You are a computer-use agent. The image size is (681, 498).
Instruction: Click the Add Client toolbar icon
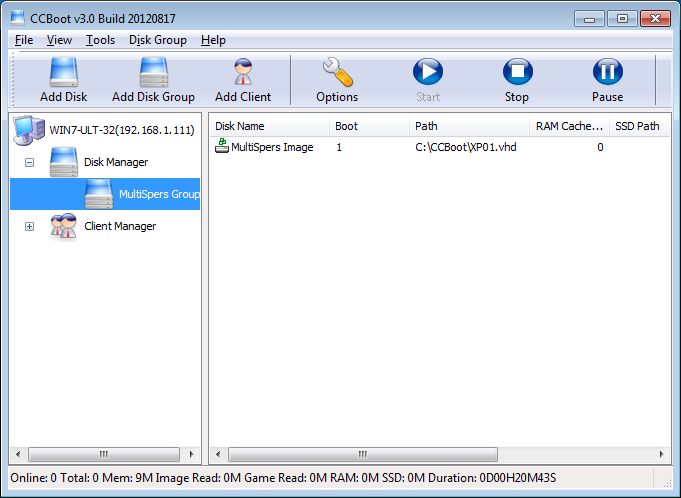click(243, 72)
